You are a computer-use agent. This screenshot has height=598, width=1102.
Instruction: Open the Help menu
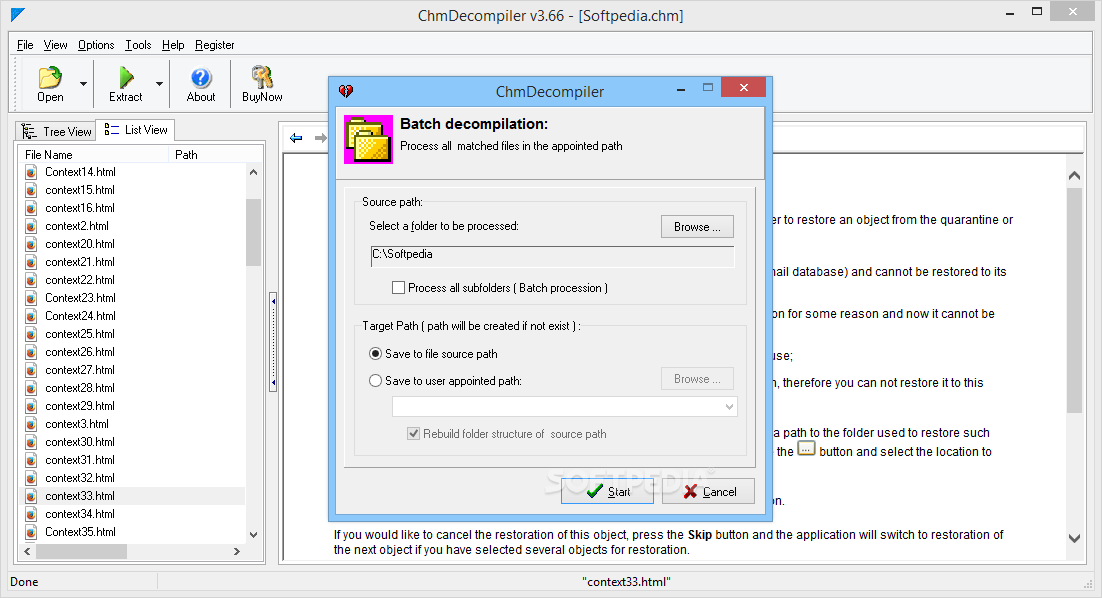[x=173, y=45]
